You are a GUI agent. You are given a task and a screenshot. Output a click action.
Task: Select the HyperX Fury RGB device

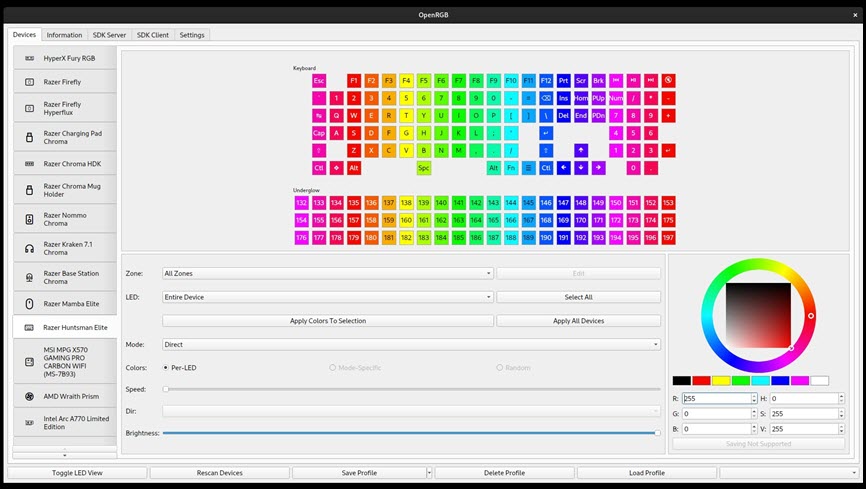65,58
